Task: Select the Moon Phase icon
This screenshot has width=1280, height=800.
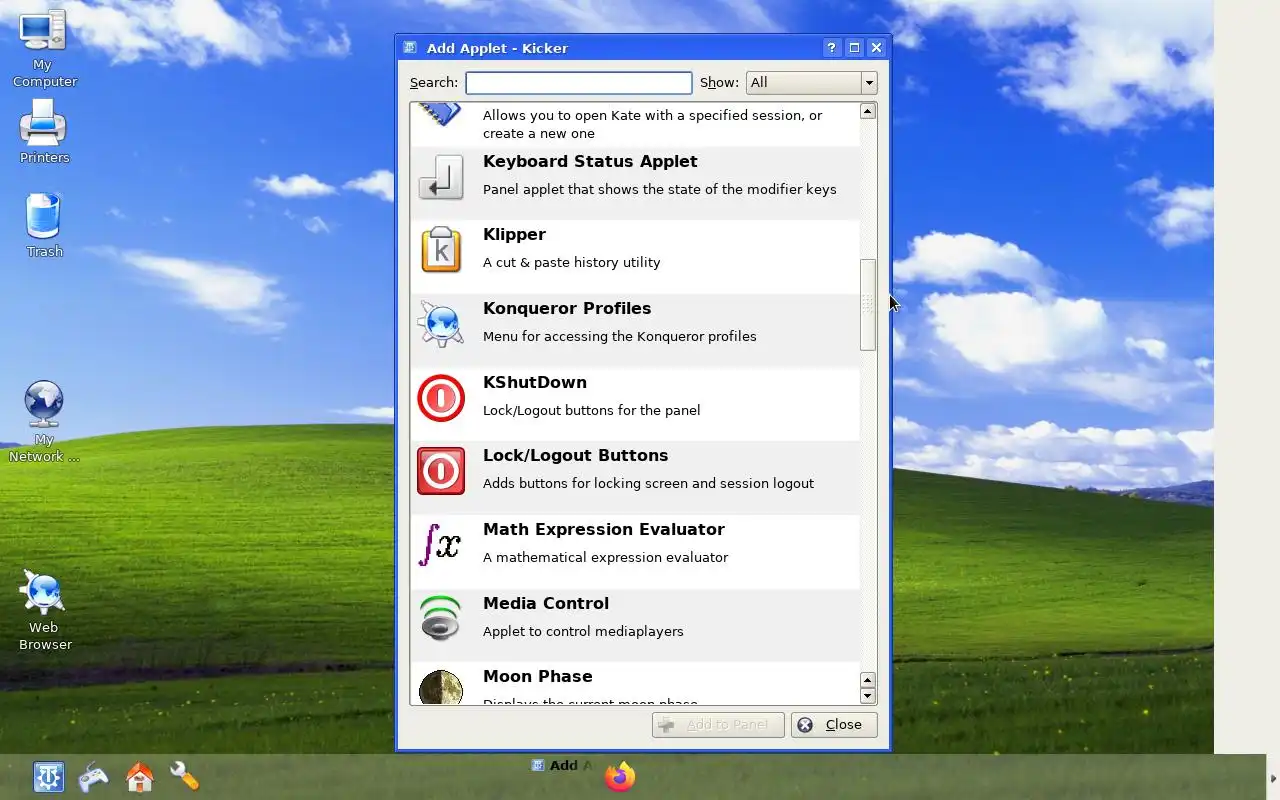Action: coord(441,686)
